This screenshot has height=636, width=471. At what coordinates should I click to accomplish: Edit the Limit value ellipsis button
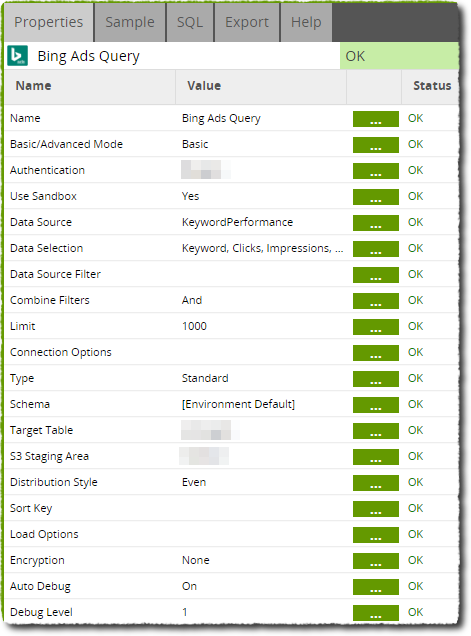coord(375,327)
